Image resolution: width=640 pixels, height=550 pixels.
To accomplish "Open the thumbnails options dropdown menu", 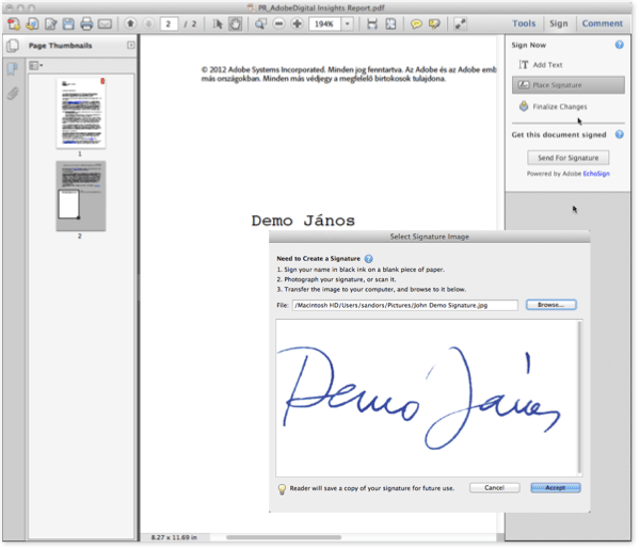I will (36, 65).
